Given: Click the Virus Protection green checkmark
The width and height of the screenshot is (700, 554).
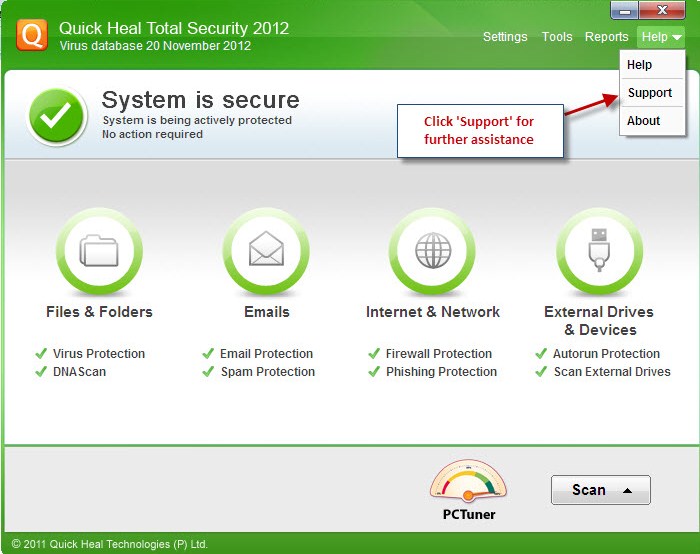Looking at the screenshot, I should [41, 354].
